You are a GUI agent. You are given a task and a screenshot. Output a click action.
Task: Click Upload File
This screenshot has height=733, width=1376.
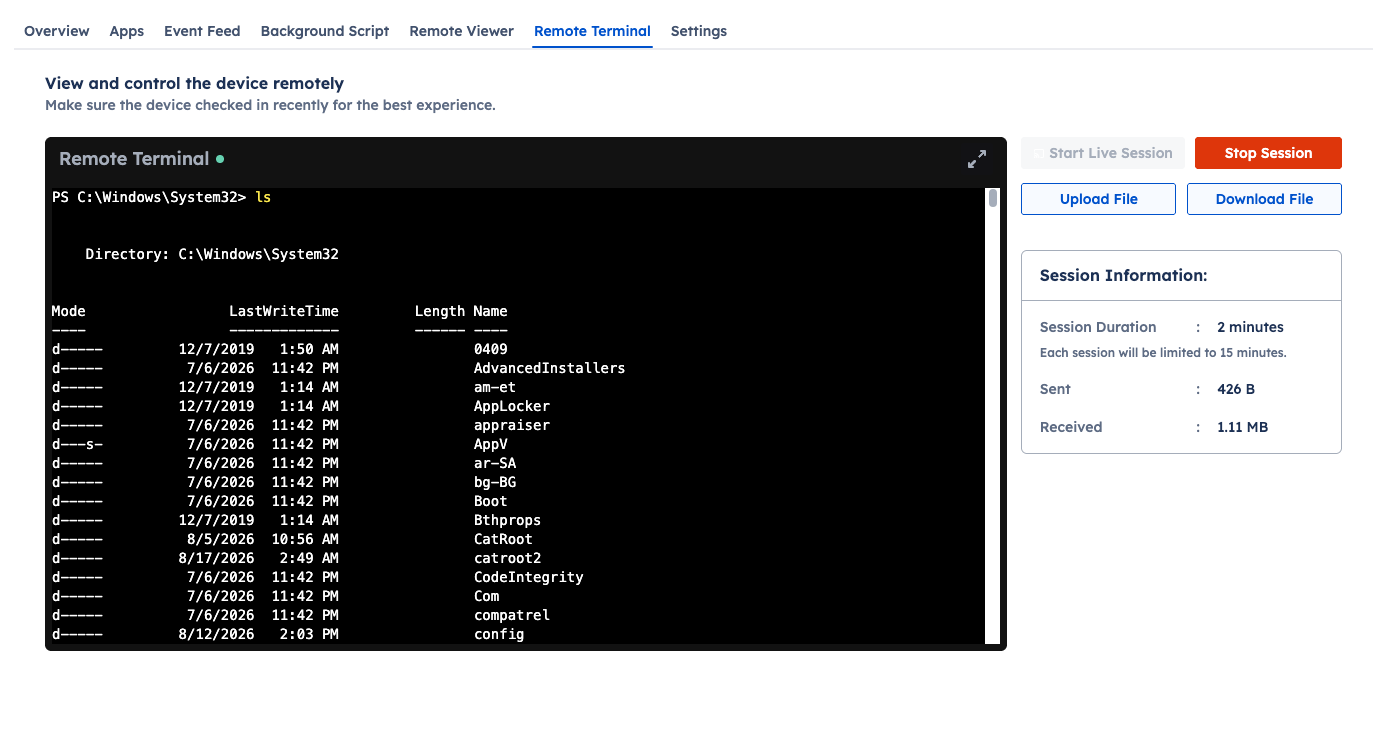pos(1098,199)
